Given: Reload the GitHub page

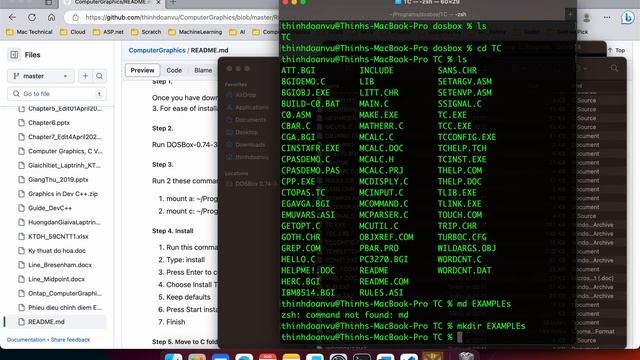Looking at the screenshot, I should (x=32, y=18).
